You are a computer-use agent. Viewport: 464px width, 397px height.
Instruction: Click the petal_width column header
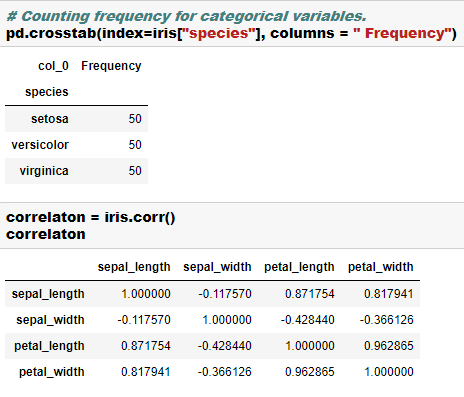pyautogui.click(x=381, y=267)
